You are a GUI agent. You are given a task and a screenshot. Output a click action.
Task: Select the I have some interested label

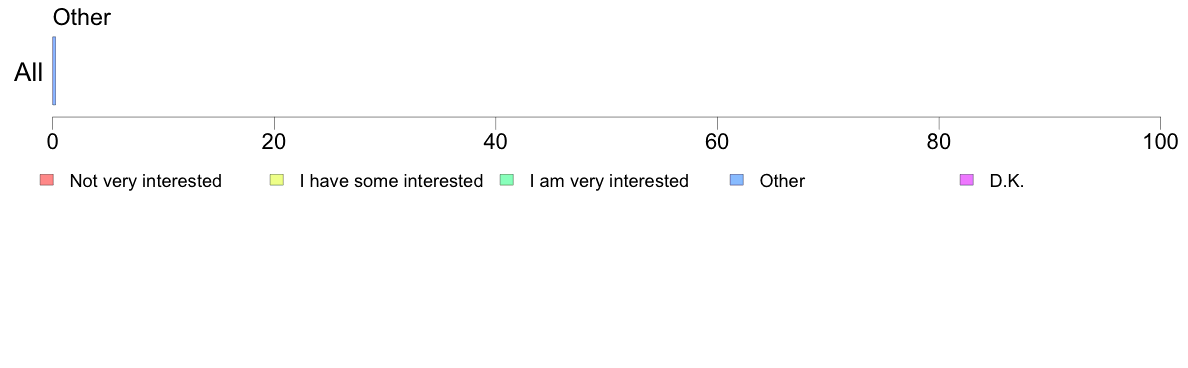[x=391, y=181]
